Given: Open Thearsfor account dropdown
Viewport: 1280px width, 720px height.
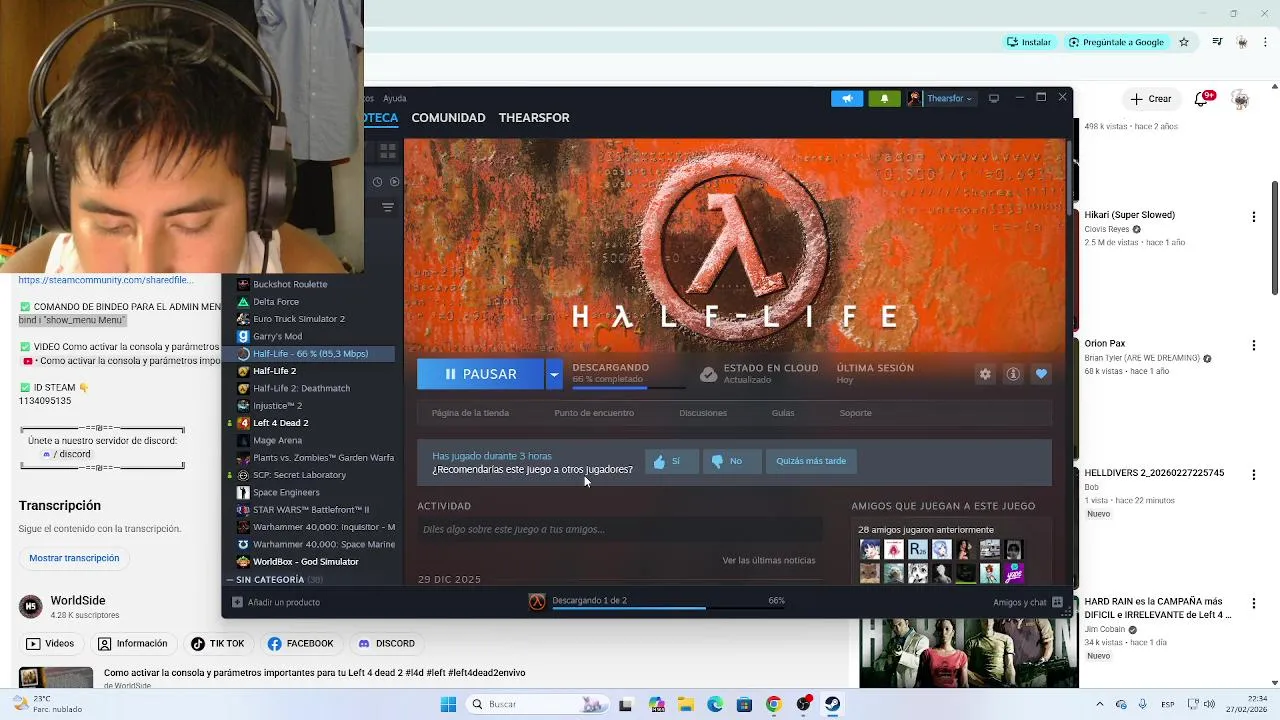Looking at the screenshot, I should 940,98.
